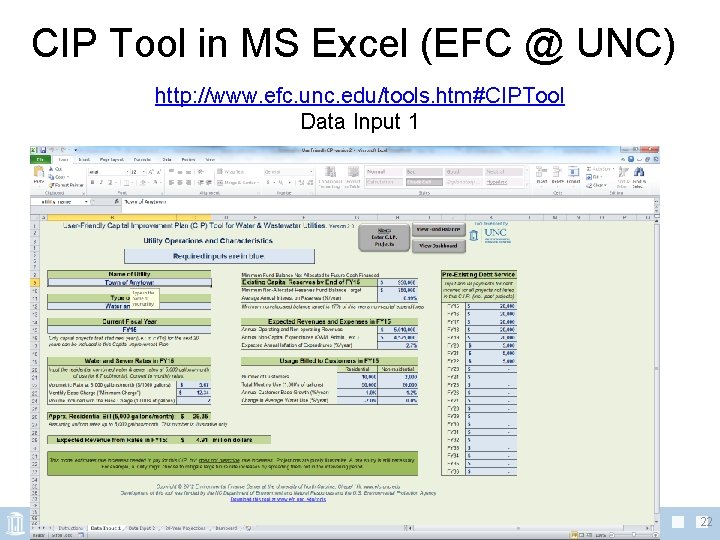Image resolution: width=720 pixels, height=540 pixels.
Task: Click the Align Text Left icon
Action: pos(171,183)
